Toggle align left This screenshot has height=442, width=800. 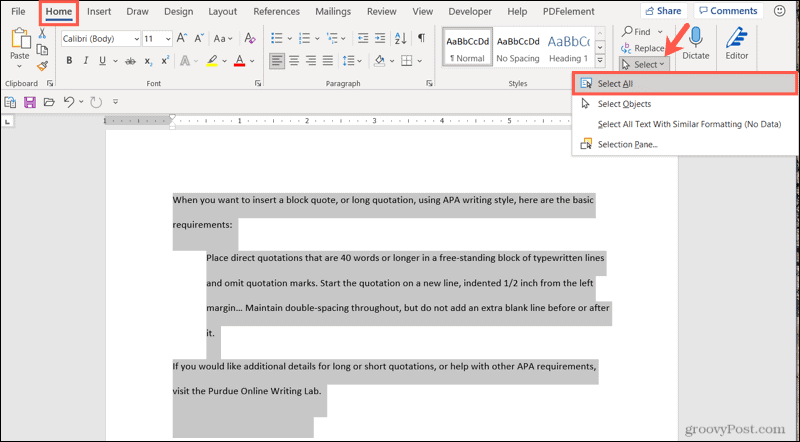point(277,61)
